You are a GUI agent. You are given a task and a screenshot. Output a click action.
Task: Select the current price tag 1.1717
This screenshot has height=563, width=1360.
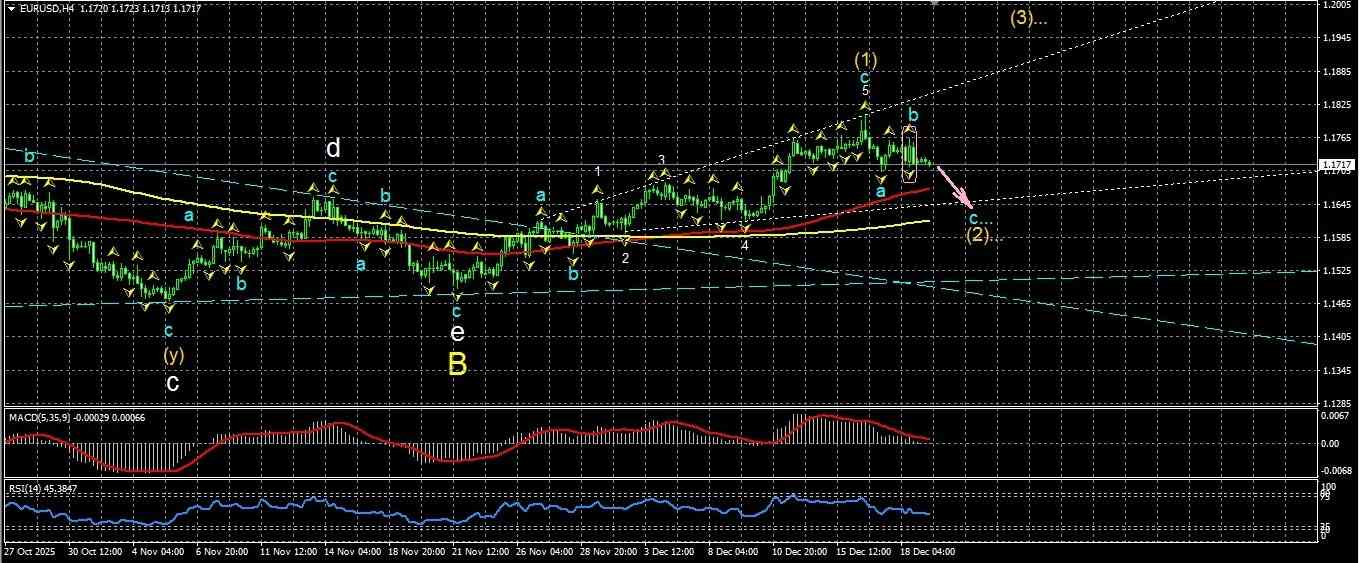(1337, 164)
